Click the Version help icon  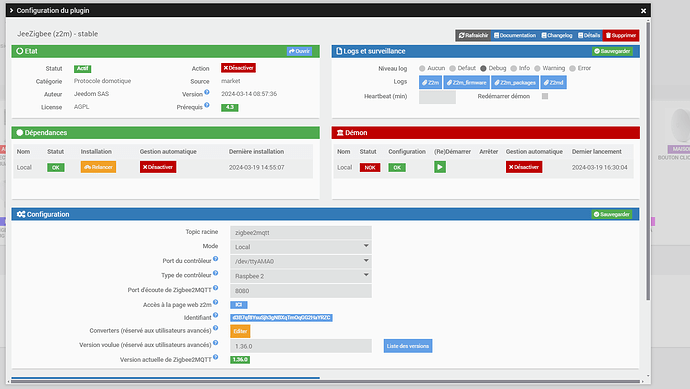pyautogui.click(x=207, y=92)
